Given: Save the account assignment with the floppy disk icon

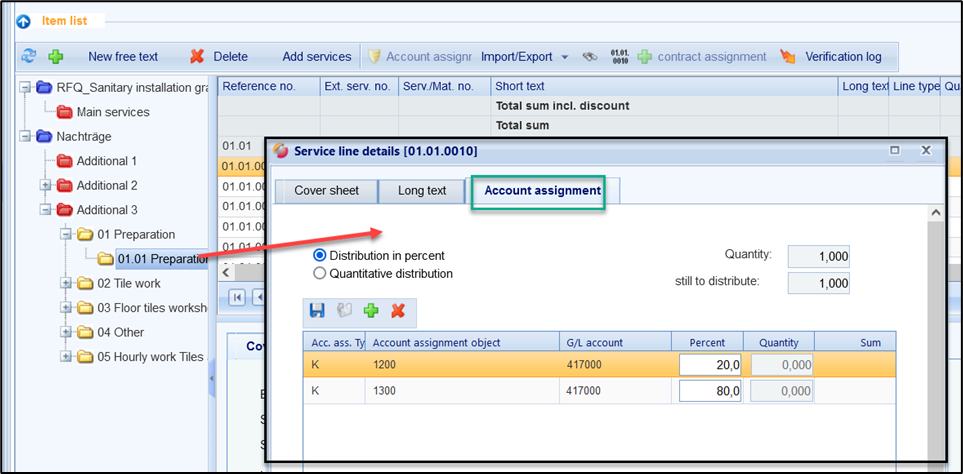Looking at the screenshot, I should 317,311.
